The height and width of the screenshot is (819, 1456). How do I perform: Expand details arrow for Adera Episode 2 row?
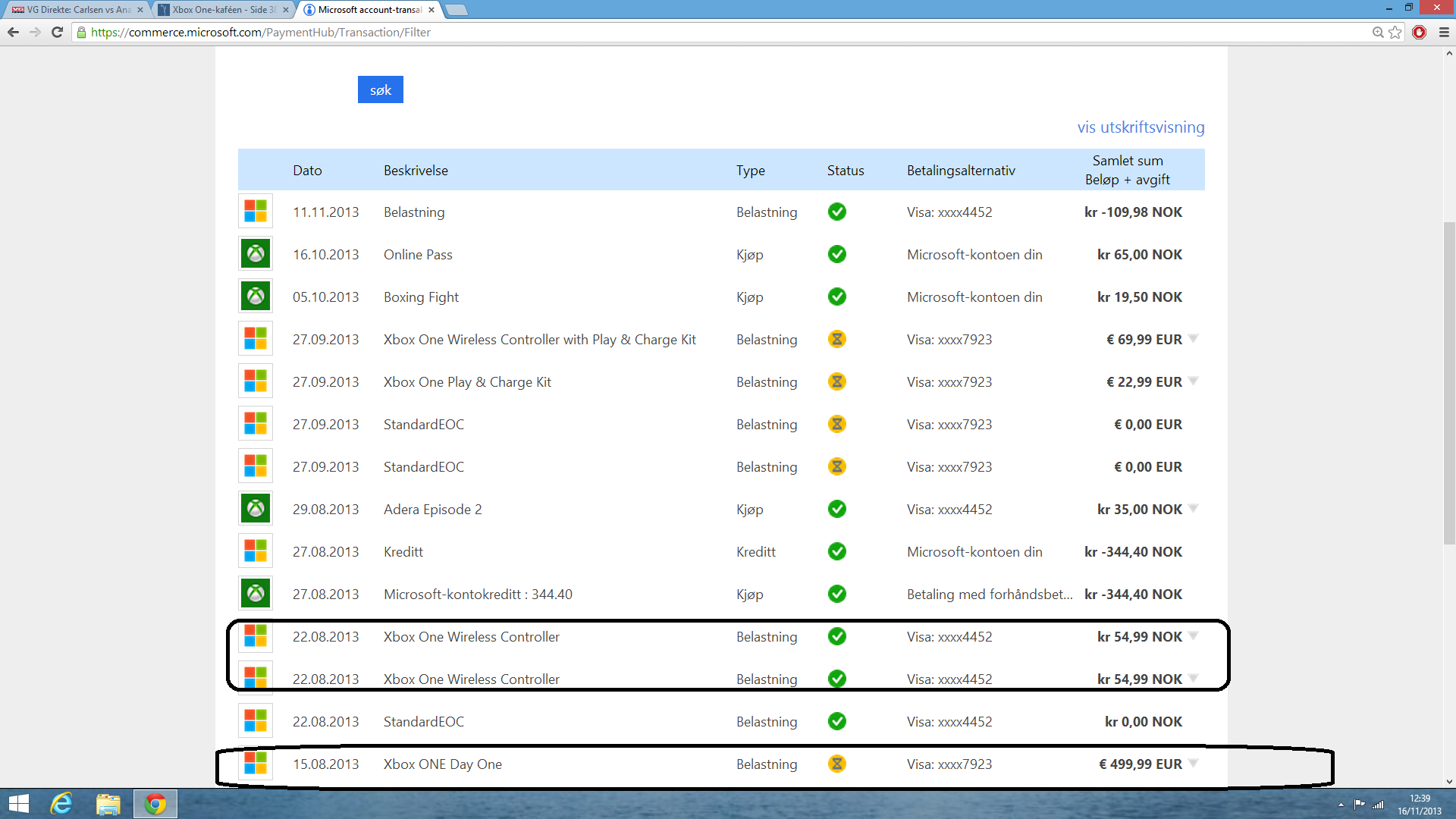pos(1194,508)
